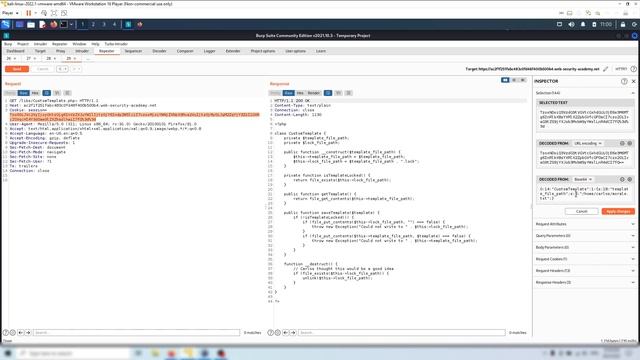This screenshot has width=640, height=360.
Task: Toggle show non-printable characters in request
Action: coord(57,93)
